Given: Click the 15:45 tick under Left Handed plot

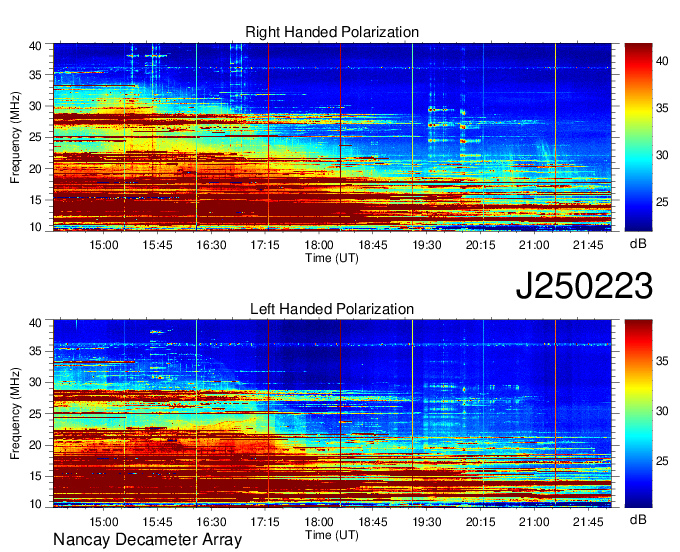Looking at the screenshot, I should [x=157, y=522].
